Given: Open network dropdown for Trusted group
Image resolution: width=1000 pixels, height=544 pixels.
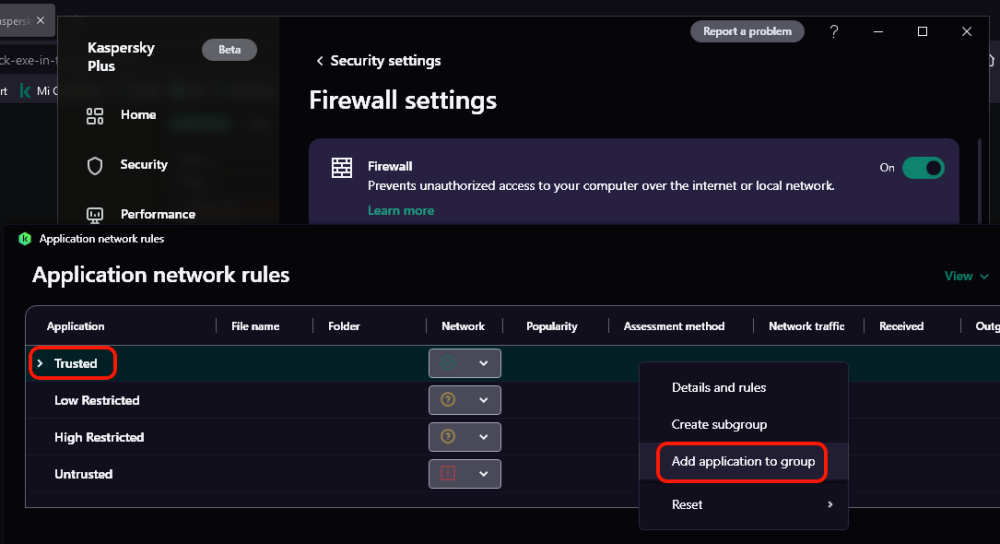Looking at the screenshot, I should coord(464,364).
